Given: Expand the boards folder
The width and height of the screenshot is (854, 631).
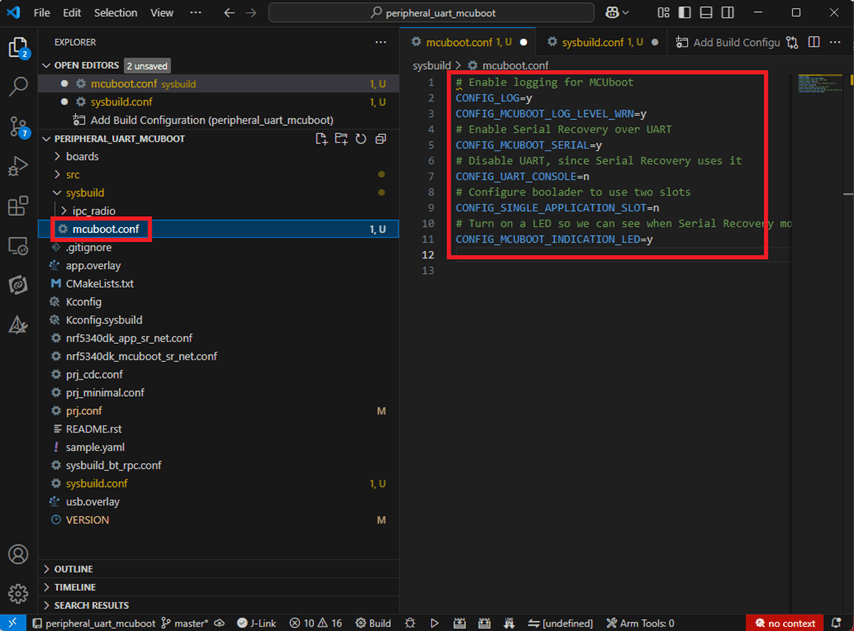Looking at the screenshot, I should coord(82,157).
